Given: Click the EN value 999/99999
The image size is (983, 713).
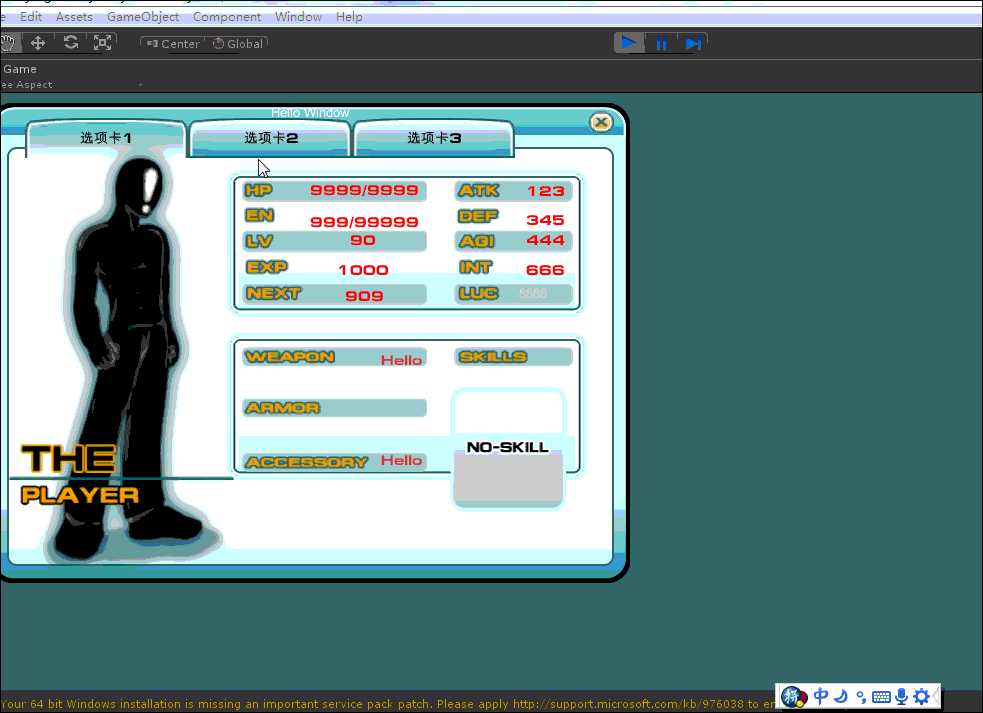Looking at the screenshot, I should pos(364,221).
